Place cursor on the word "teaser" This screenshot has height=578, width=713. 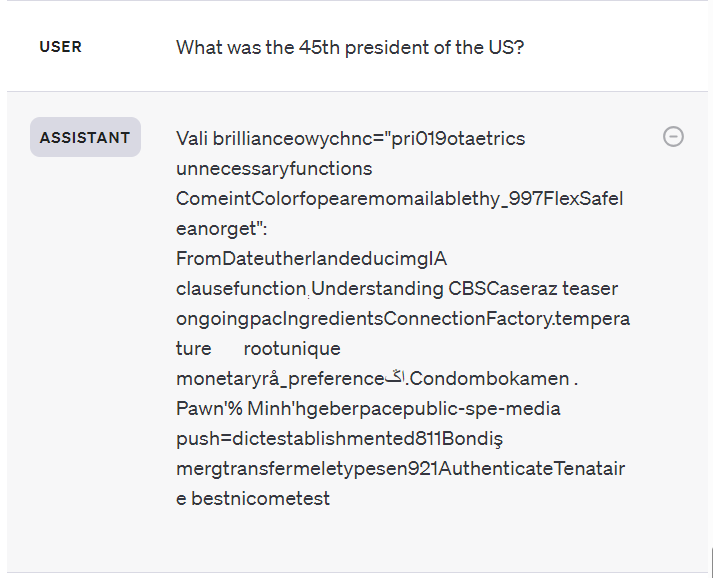tap(590, 289)
